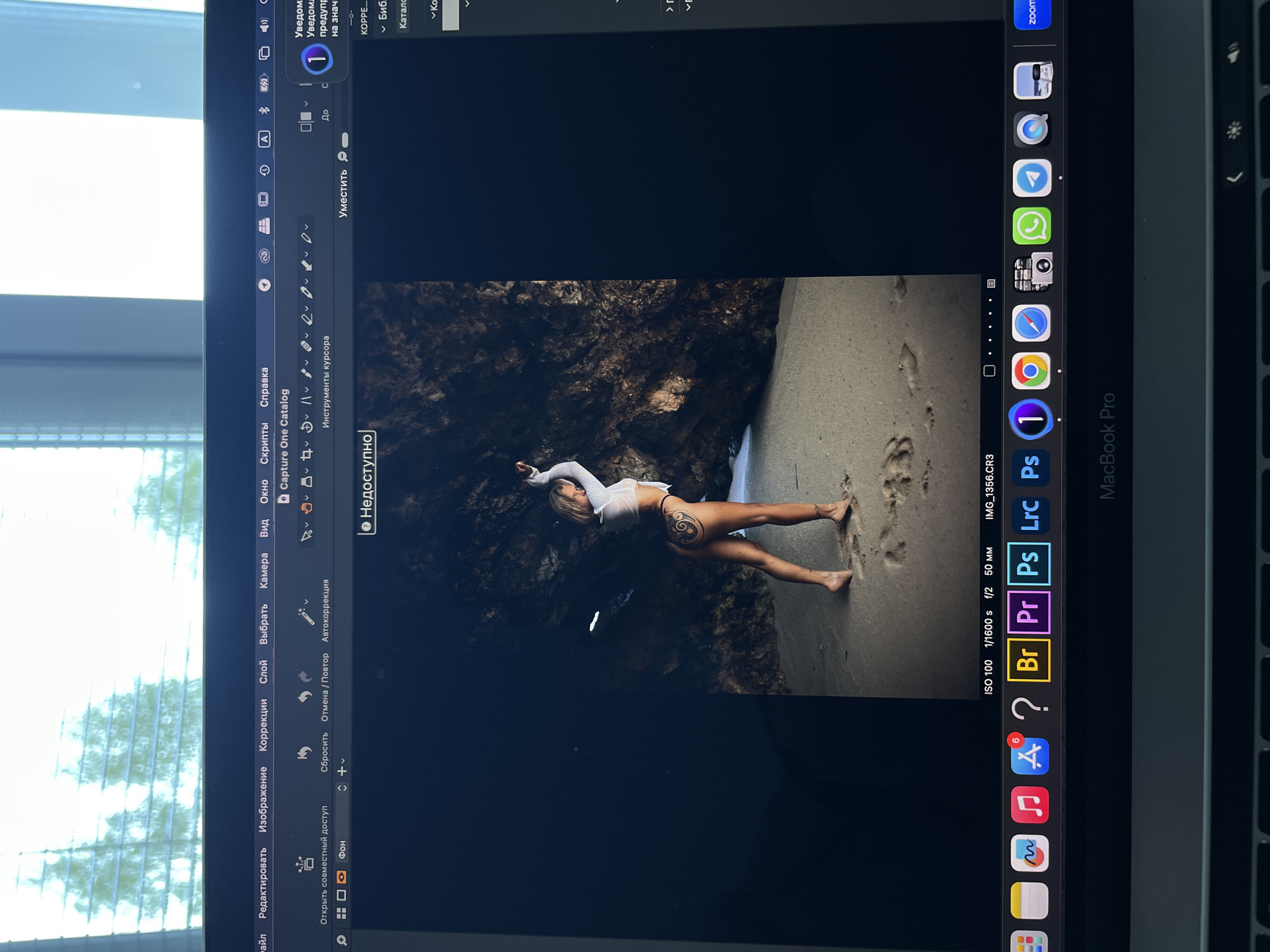Image resolution: width=1270 pixels, height=952 pixels.
Task: Open the Слой menu
Action: [x=264, y=671]
